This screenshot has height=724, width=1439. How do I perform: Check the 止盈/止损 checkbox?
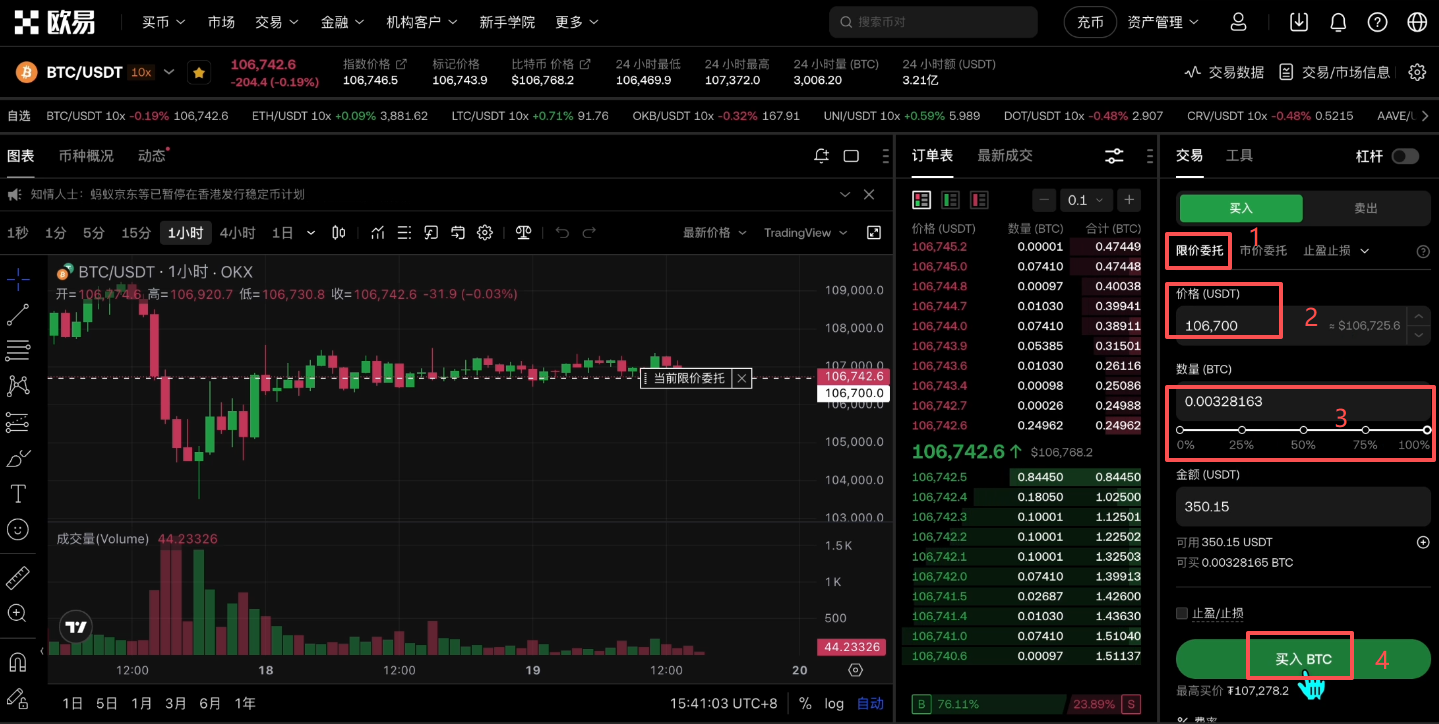pyautogui.click(x=1182, y=613)
